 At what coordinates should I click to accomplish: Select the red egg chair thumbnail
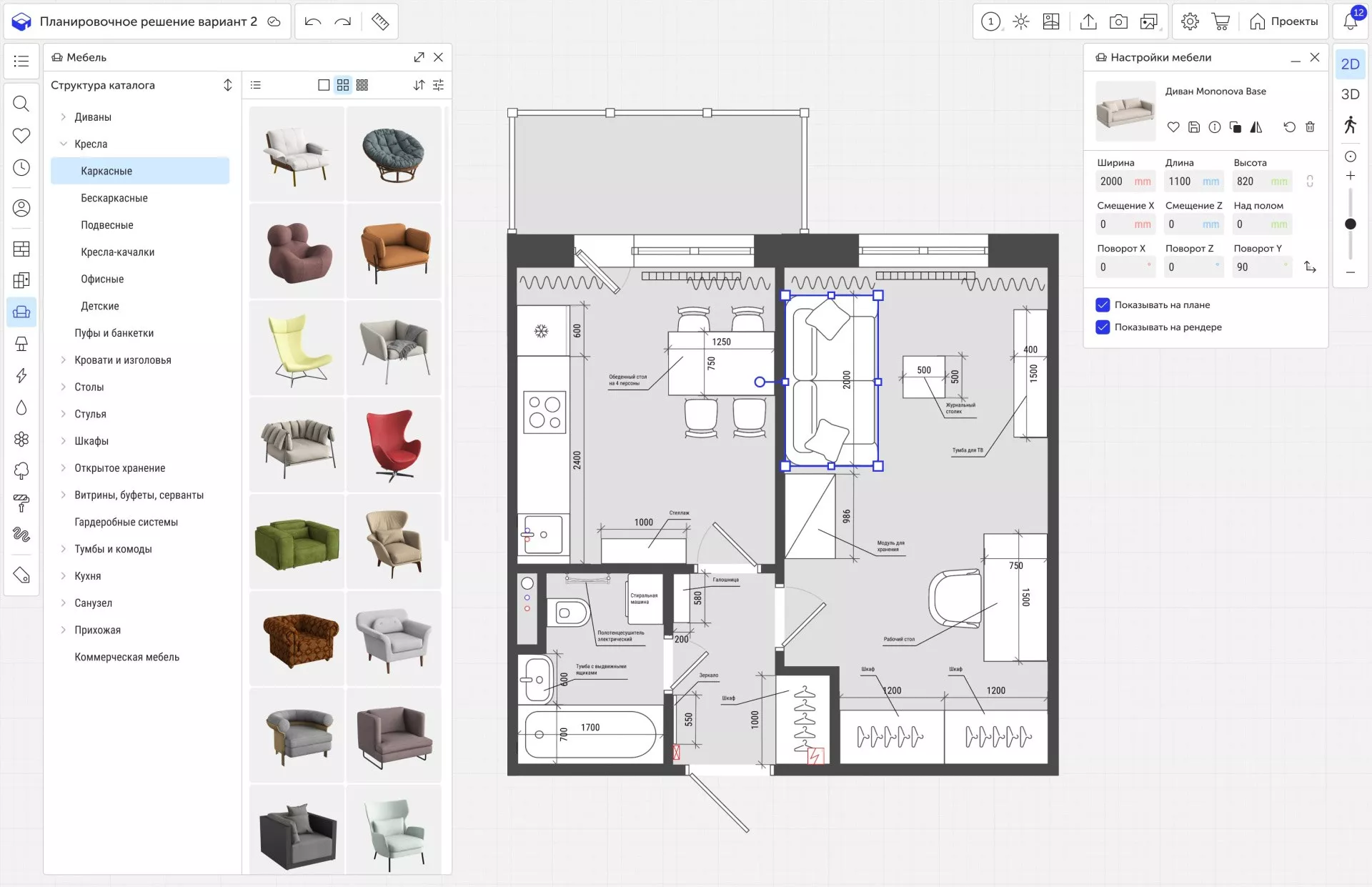(x=393, y=445)
